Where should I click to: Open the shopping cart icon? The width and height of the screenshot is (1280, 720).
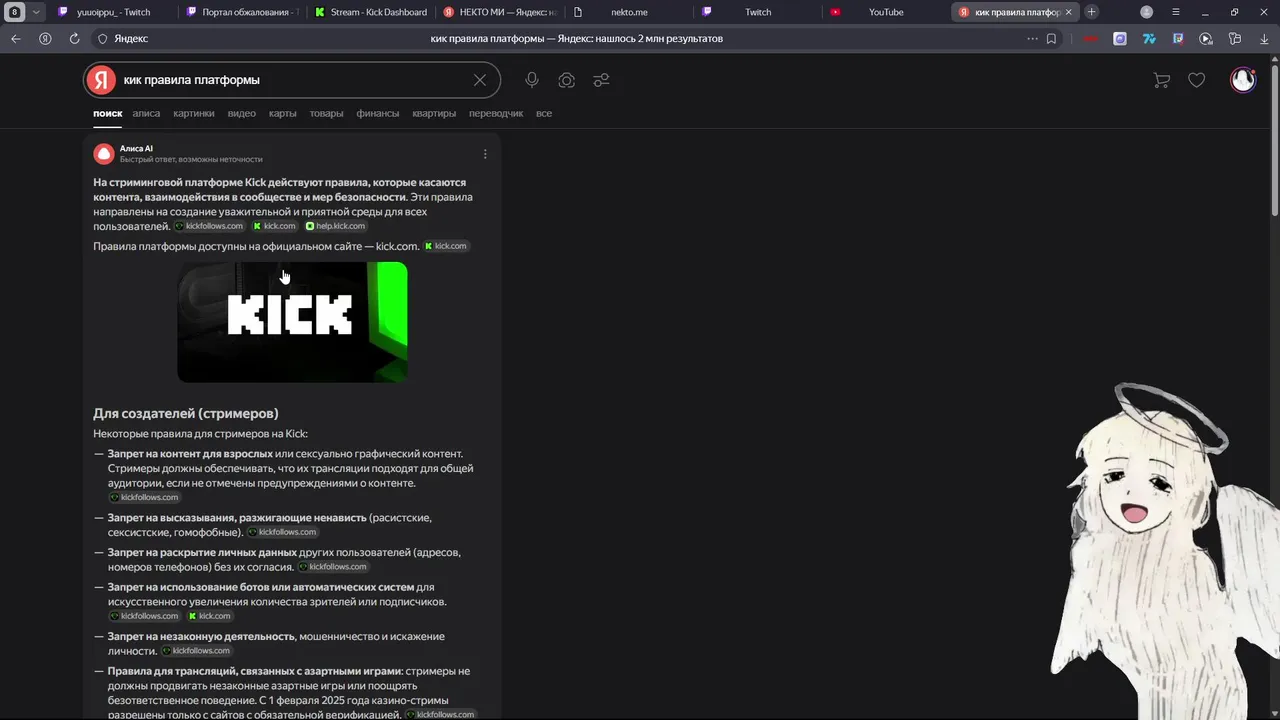[1161, 80]
